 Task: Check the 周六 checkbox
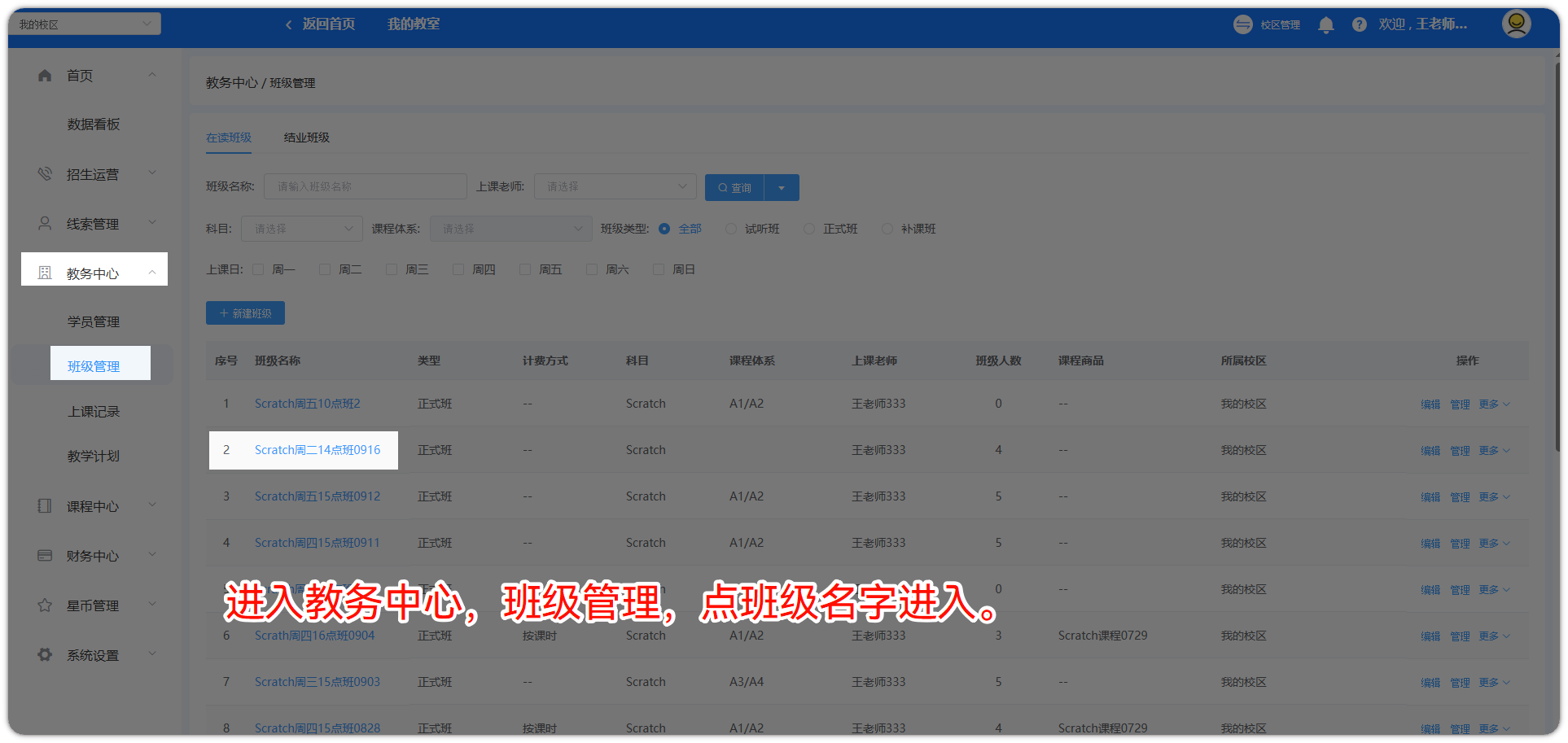pyautogui.click(x=592, y=269)
